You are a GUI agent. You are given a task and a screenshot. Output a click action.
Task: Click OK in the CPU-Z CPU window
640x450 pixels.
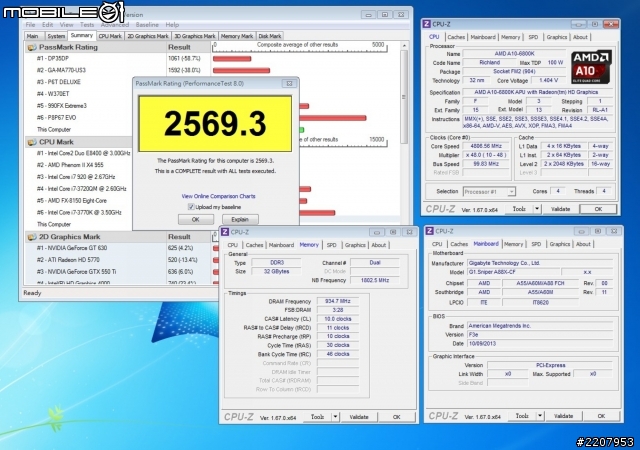click(598, 209)
